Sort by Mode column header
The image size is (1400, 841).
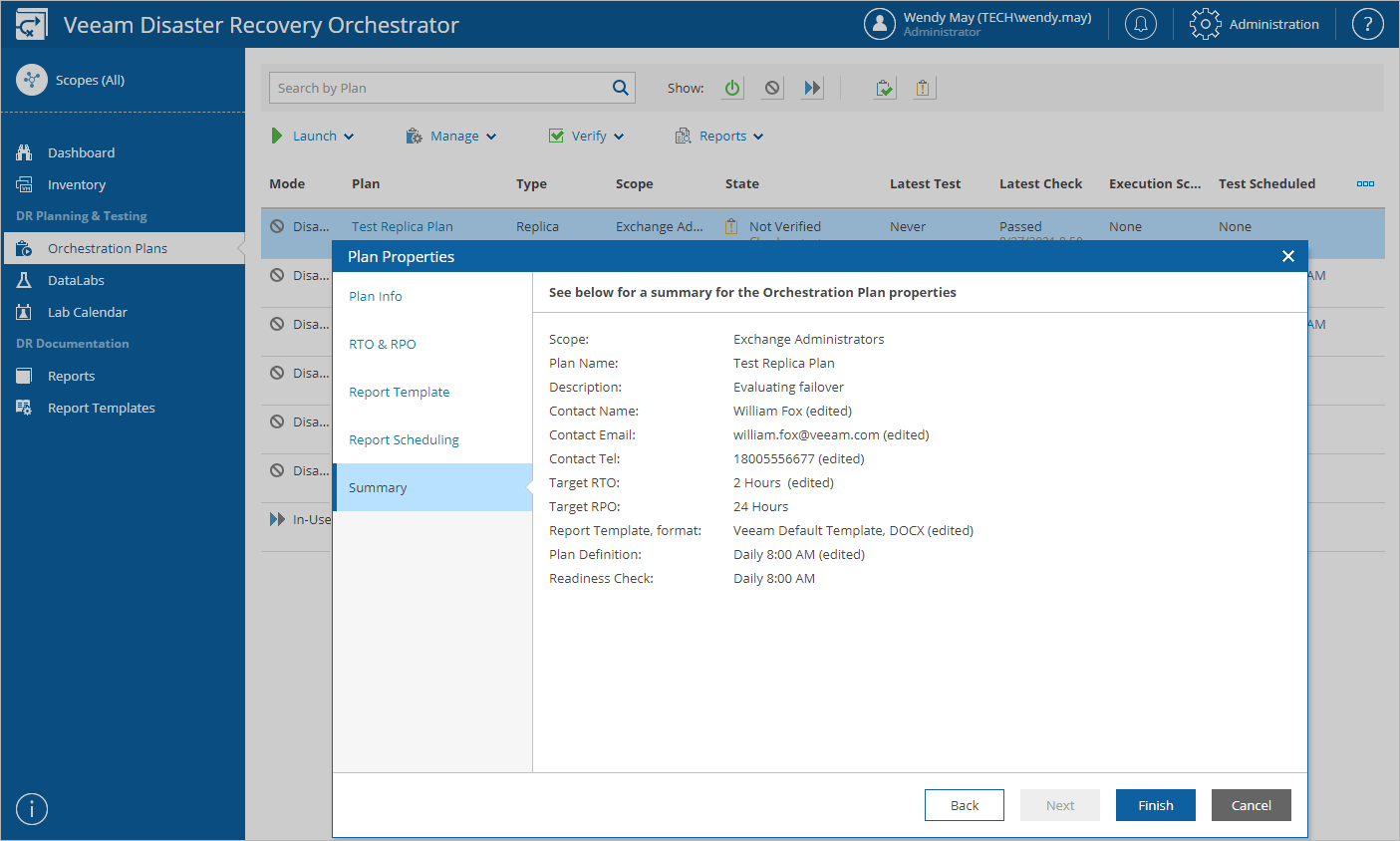(x=287, y=183)
